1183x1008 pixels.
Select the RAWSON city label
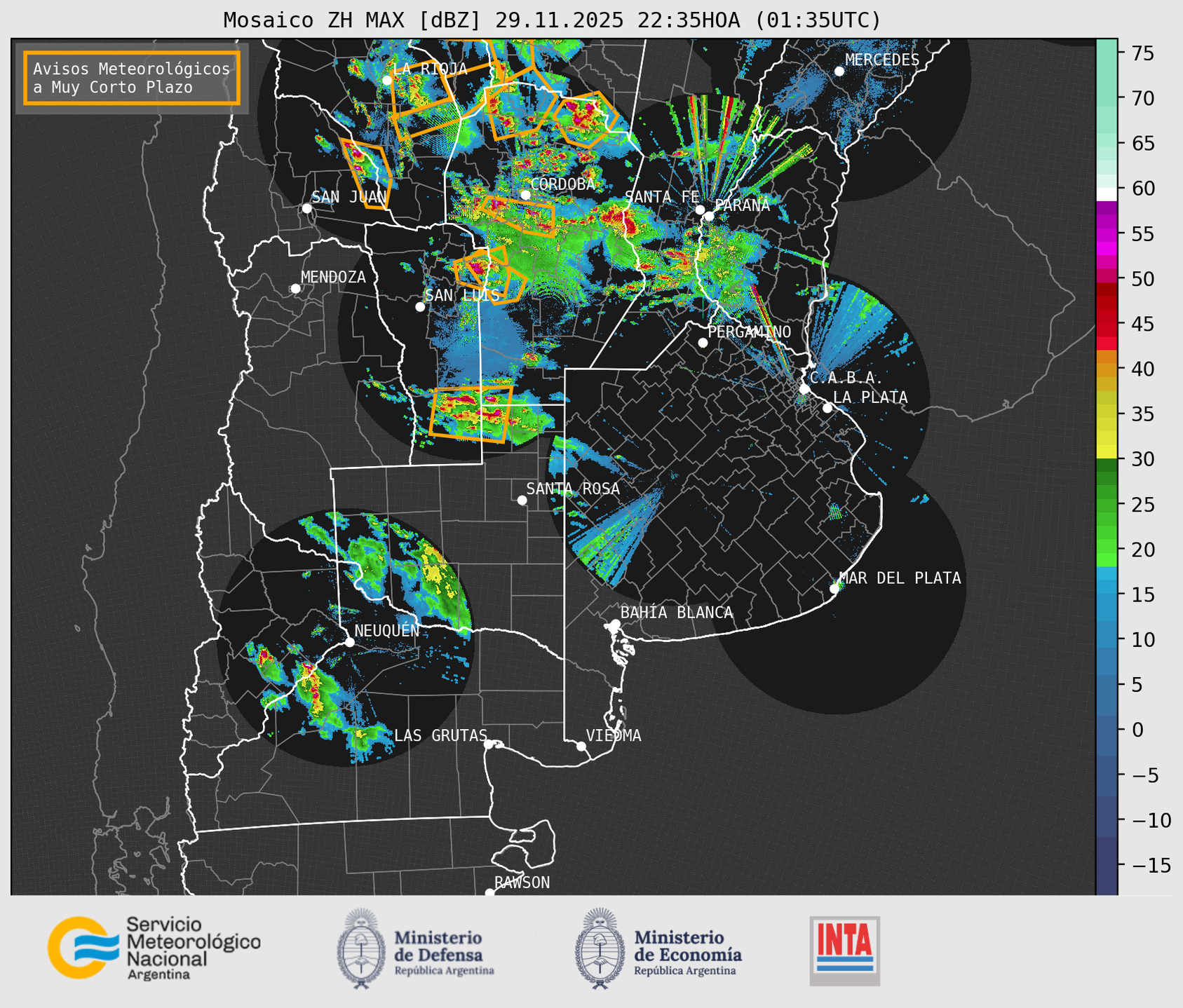[x=522, y=883]
